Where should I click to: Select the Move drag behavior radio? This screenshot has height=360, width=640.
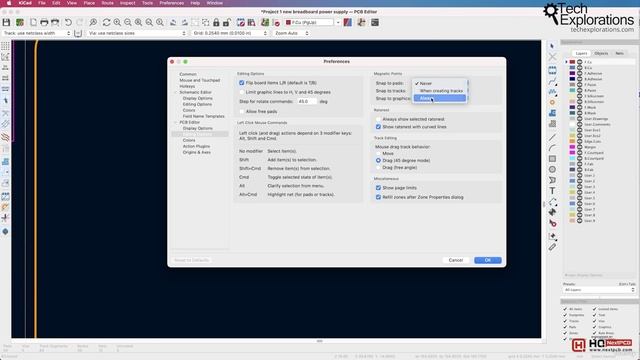click(378, 153)
